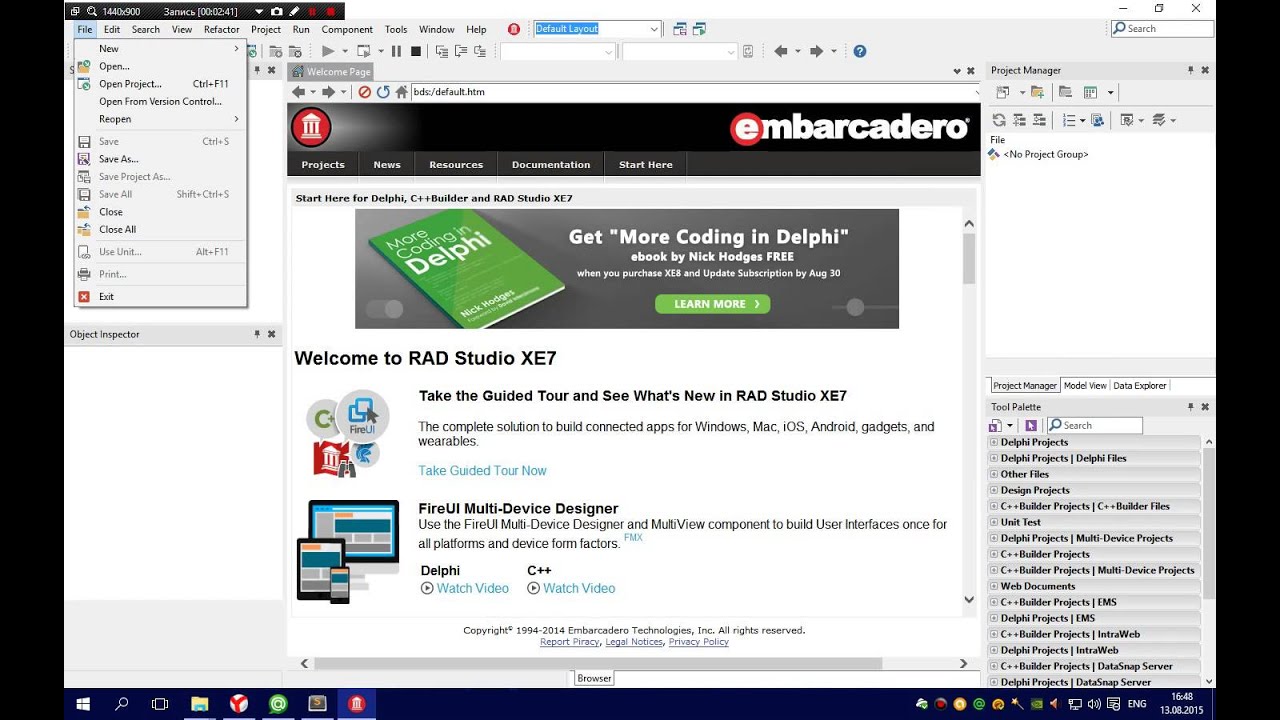Open the Refactor menu
This screenshot has height=720, width=1280.
[221, 29]
